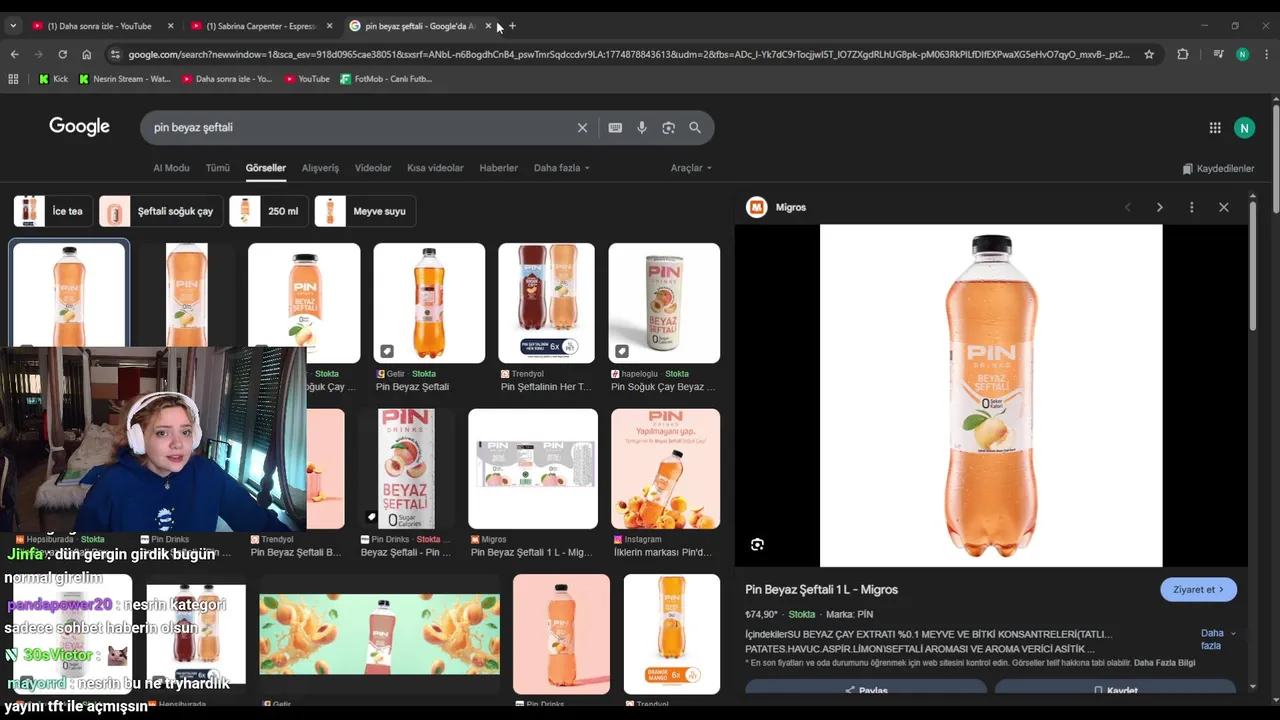Image resolution: width=1280 pixels, height=720 pixels.
Task: Reload the page
Action: click(x=62, y=55)
